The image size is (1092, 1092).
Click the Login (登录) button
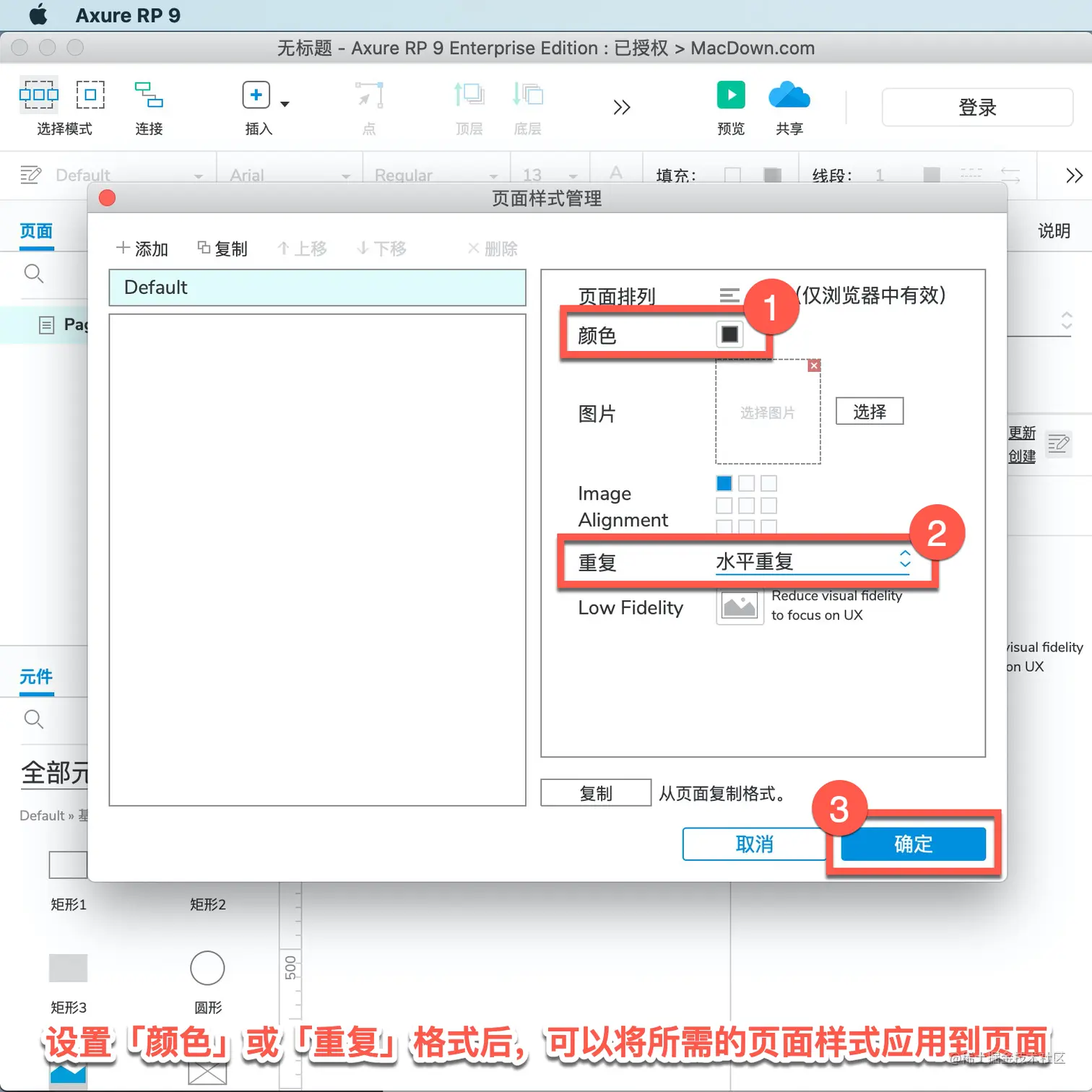click(977, 107)
